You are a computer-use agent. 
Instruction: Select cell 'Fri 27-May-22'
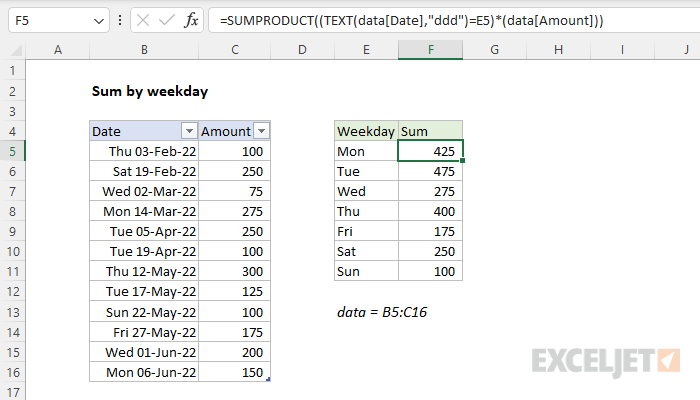tap(144, 332)
